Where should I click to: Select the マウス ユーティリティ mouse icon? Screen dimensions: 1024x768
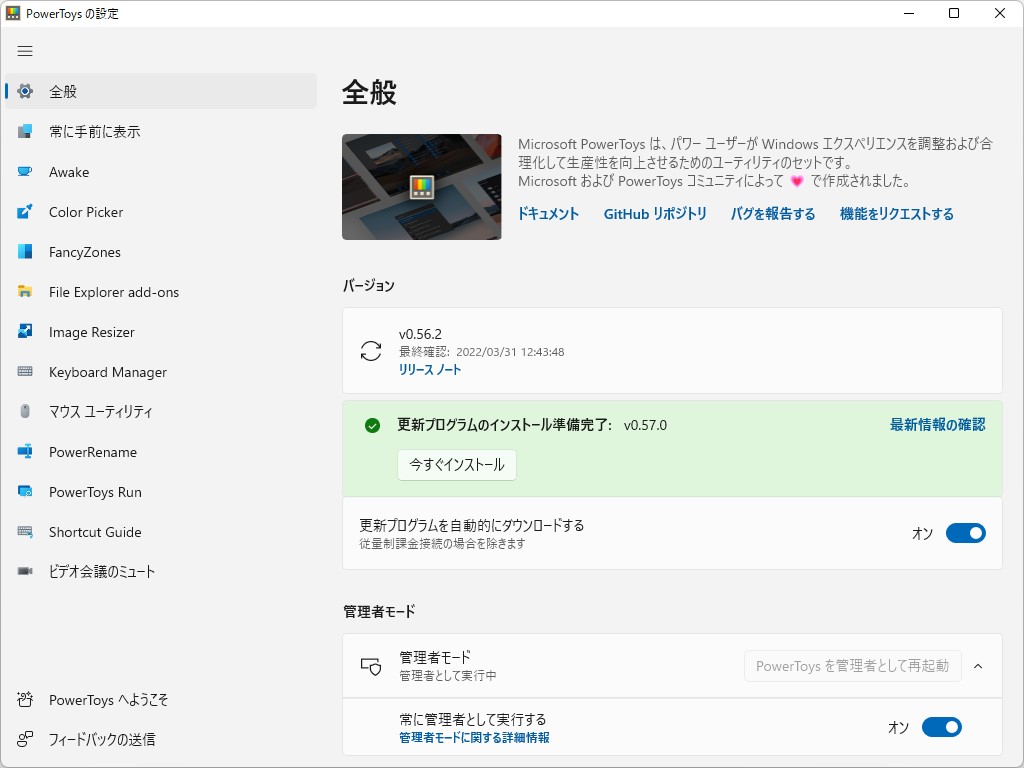pos(26,412)
